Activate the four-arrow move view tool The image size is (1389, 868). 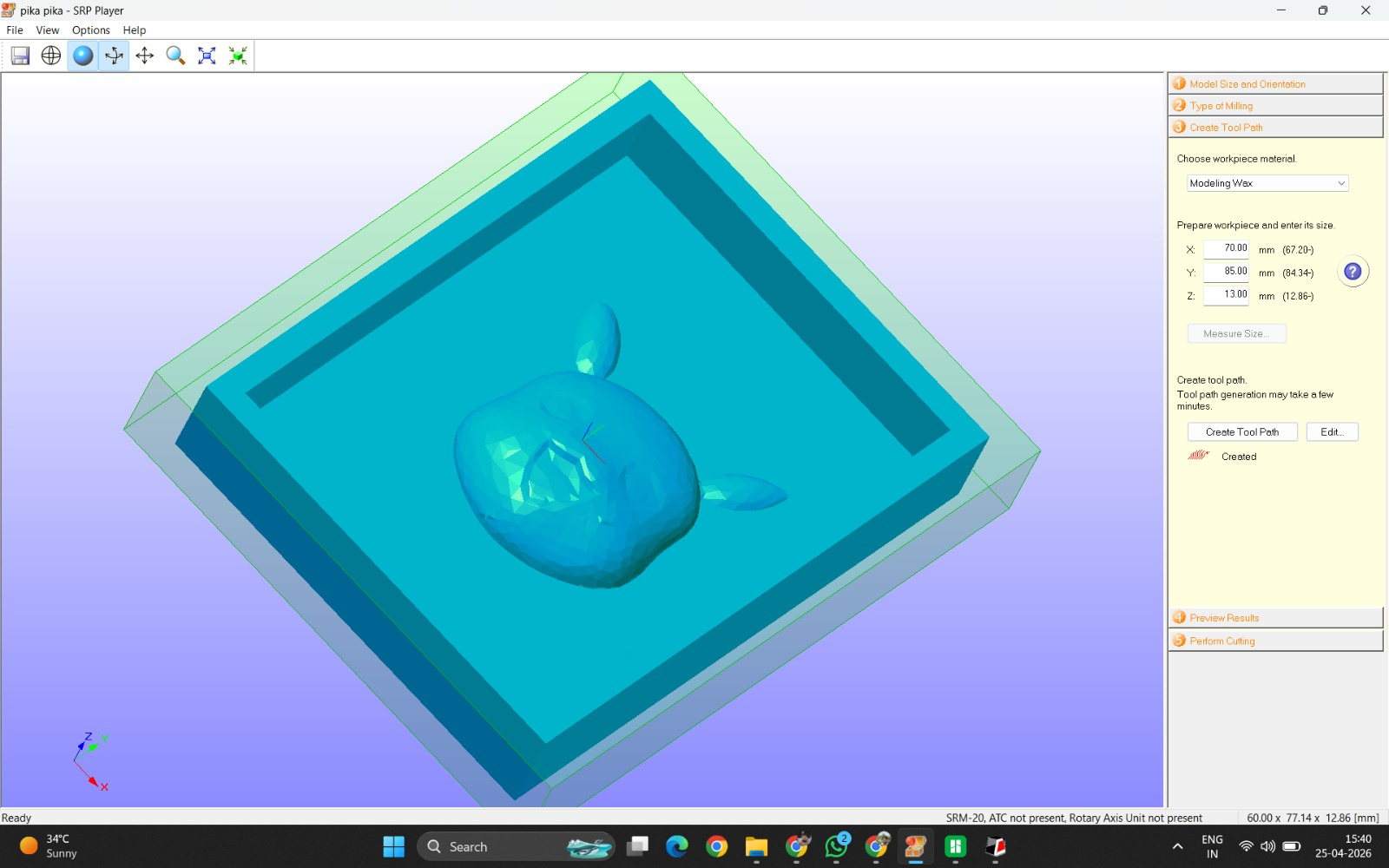(x=145, y=56)
